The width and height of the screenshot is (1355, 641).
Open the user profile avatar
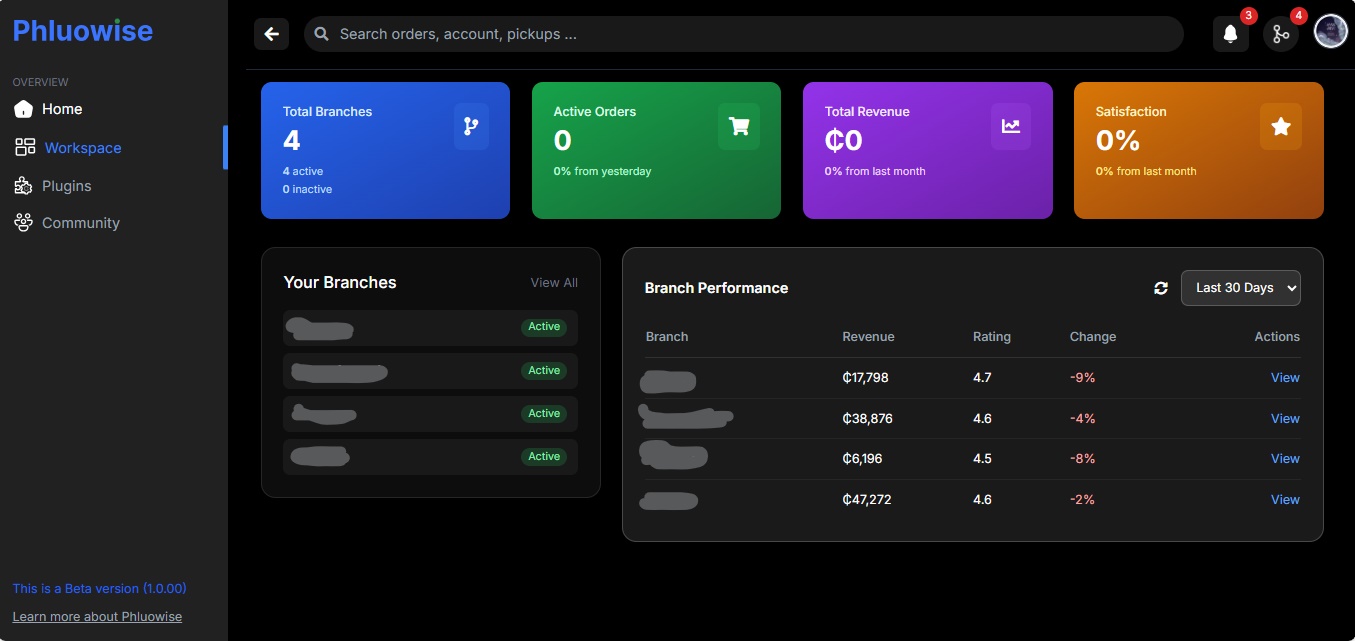[x=1331, y=32]
